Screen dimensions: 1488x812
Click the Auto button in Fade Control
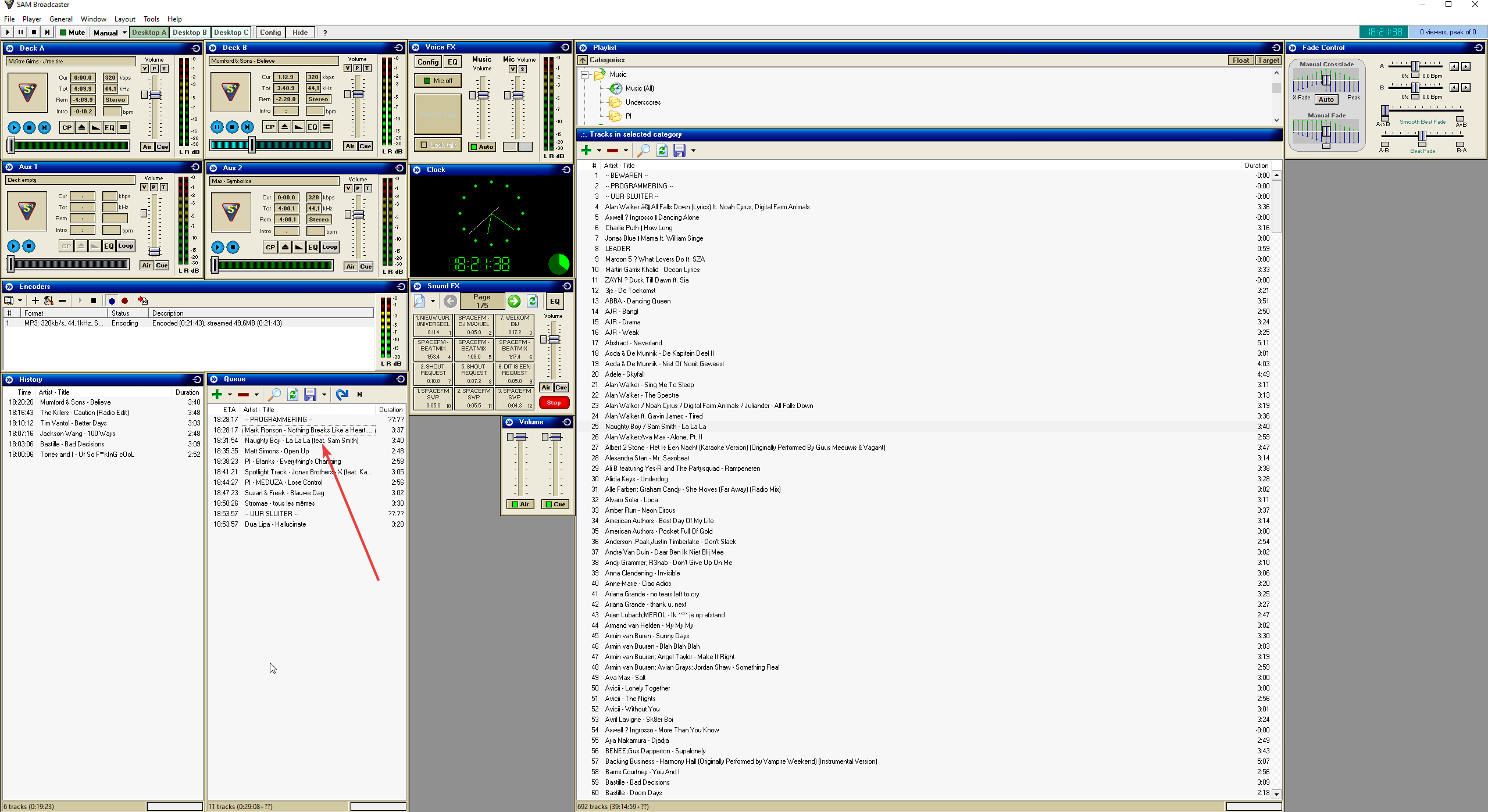[1326, 99]
